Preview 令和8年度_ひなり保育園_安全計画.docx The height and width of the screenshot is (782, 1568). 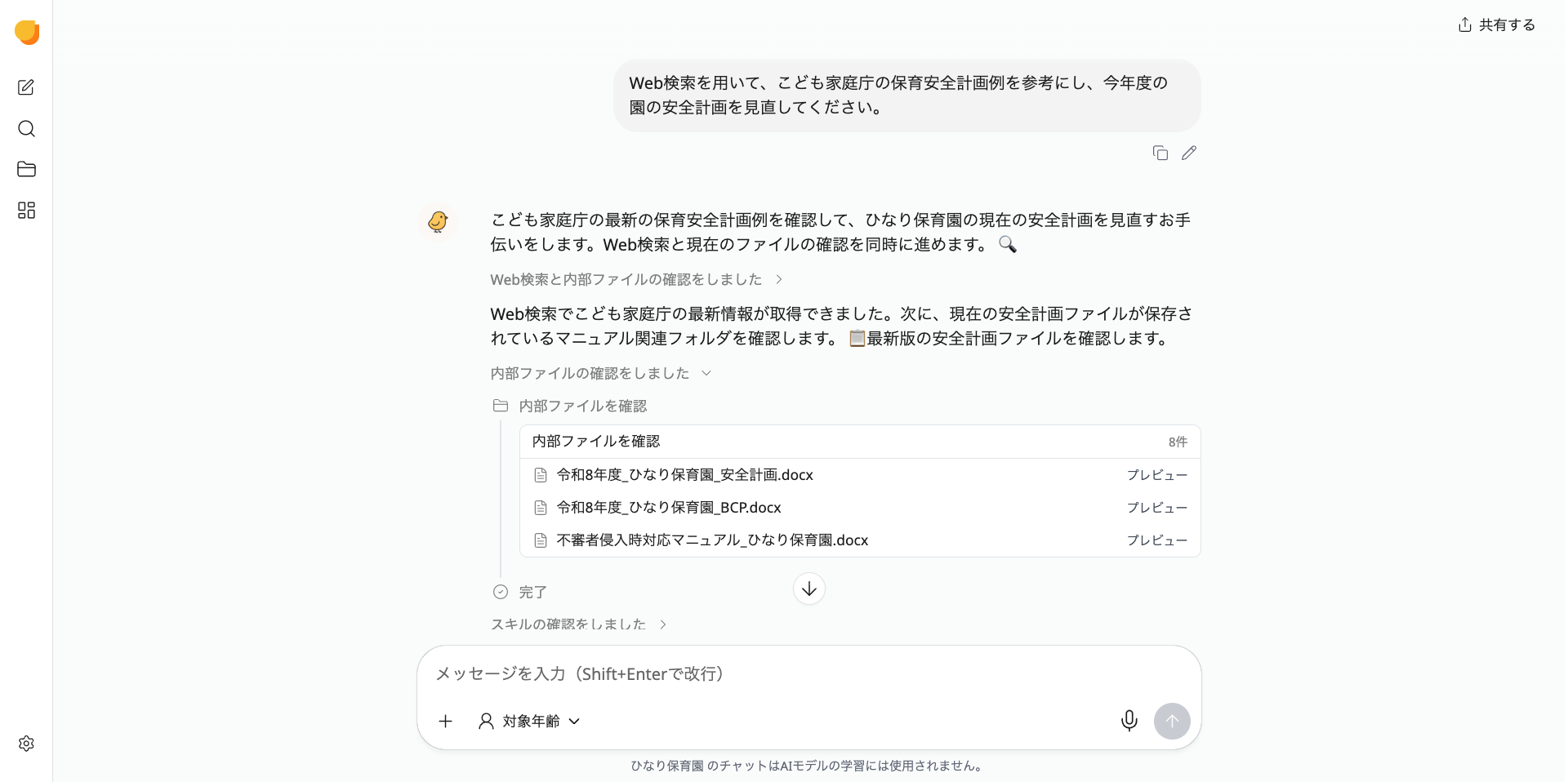click(1157, 475)
